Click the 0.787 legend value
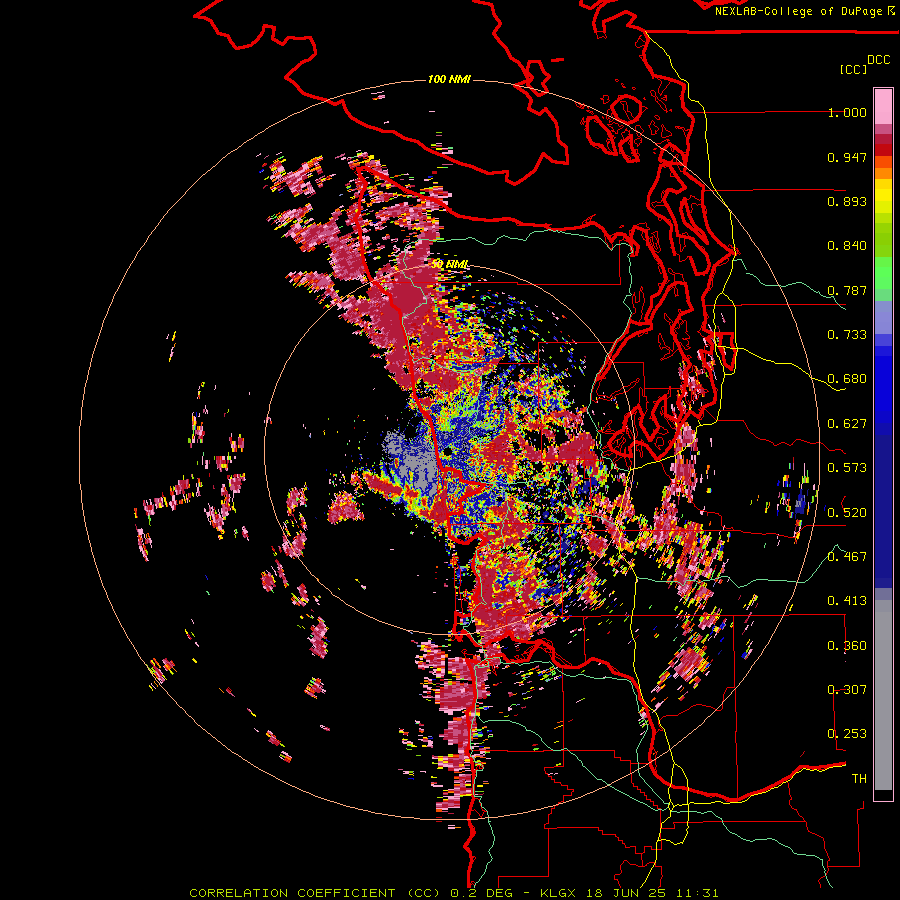This screenshot has width=900, height=900. (x=847, y=290)
